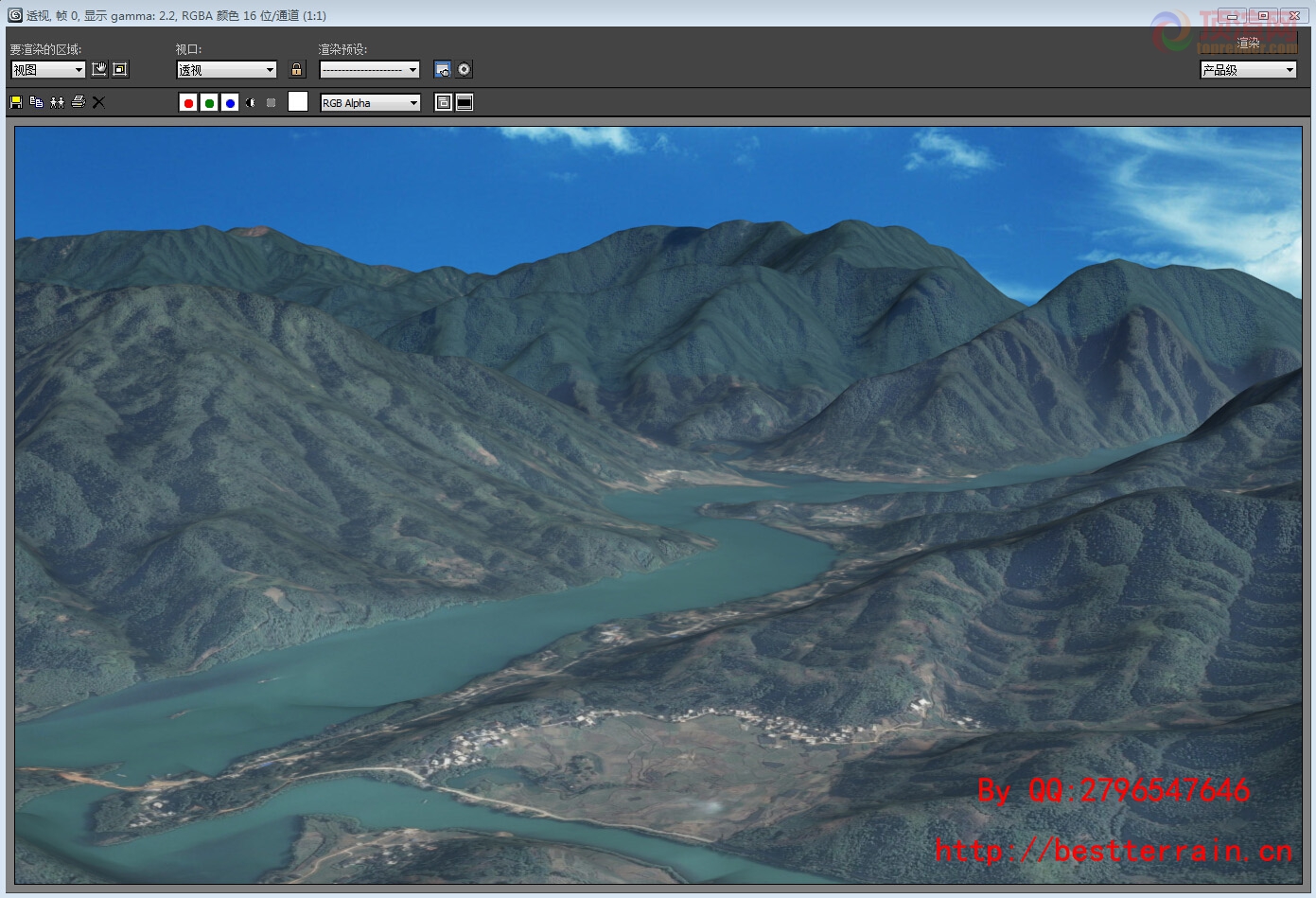1316x898 pixels.
Task: Click the Print Image printer icon
Action: [x=78, y=102]
